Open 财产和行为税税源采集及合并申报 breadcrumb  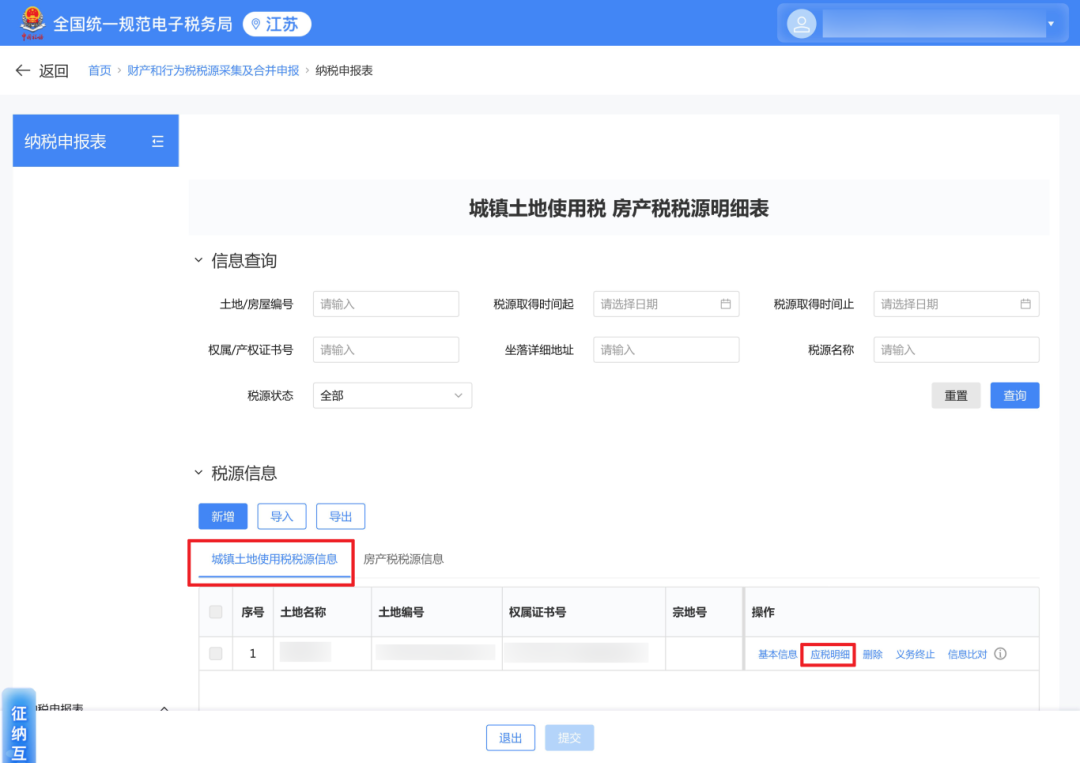pyautogui.click(x=213, y=70)
